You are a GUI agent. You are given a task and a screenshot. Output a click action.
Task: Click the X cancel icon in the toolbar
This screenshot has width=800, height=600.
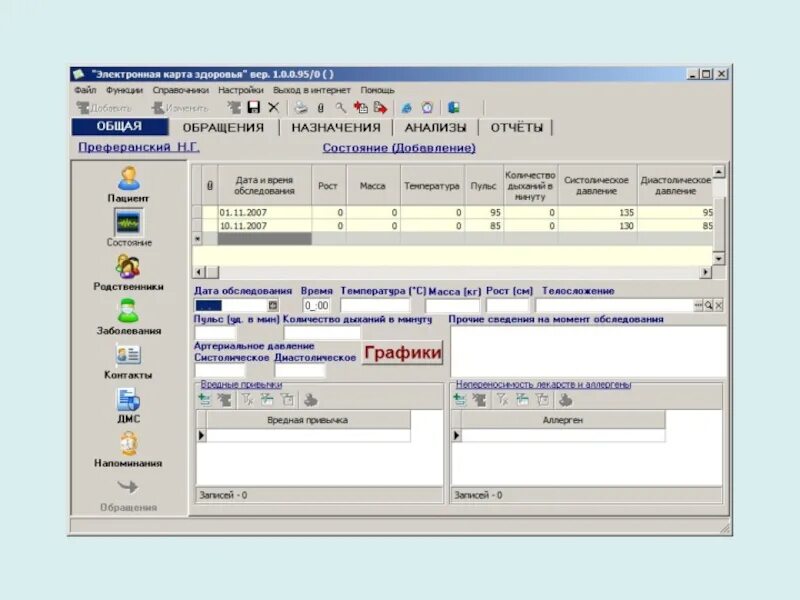click(x=274, y=107)
